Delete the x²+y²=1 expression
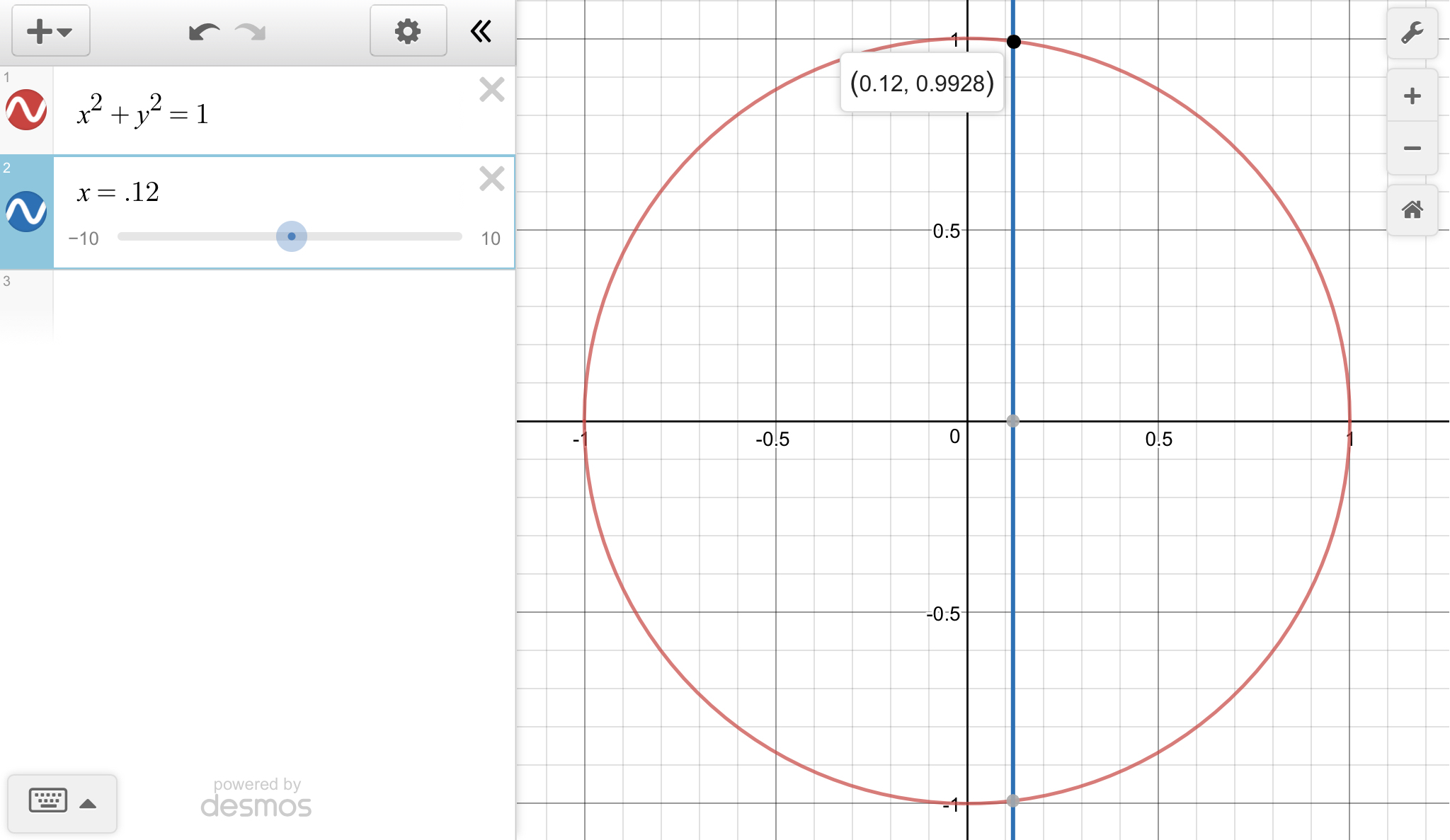The width and height of the screenshot is (1450, 840). point(491,90)
